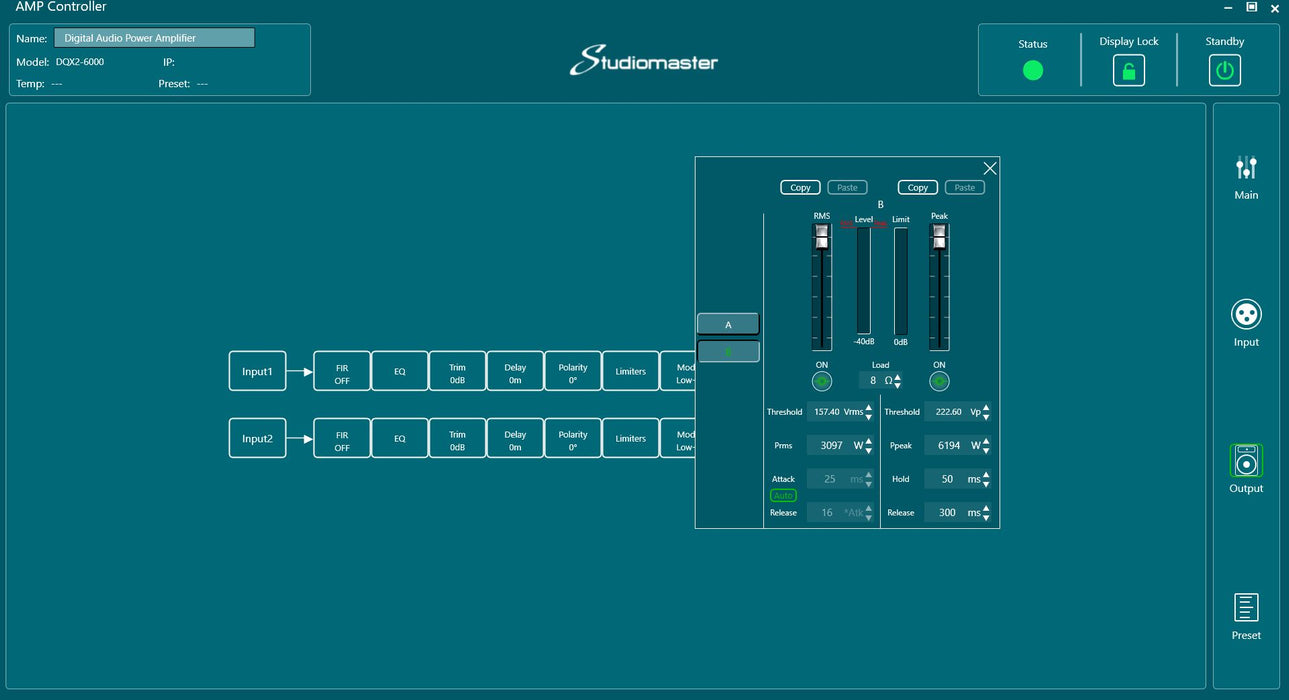Click the Display Lock padlock icon

coord(1129,71)
